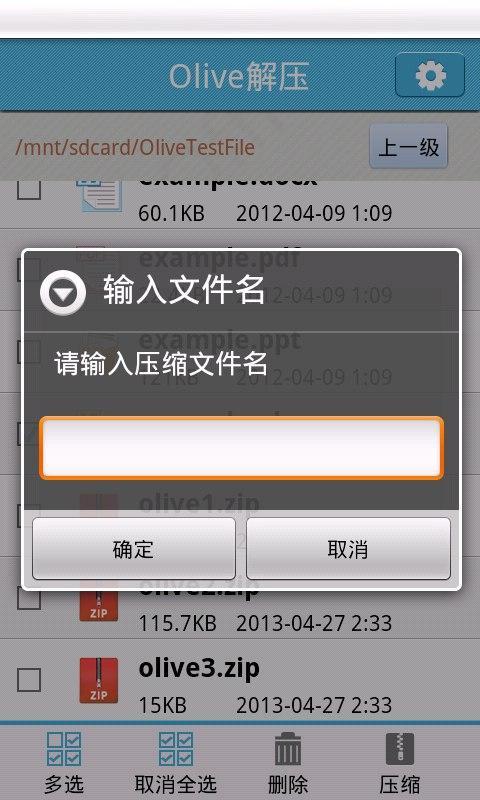The image size is (480, 800).
Task: Tap the 删除 trash can icon
Action: [x=288, y=749]
